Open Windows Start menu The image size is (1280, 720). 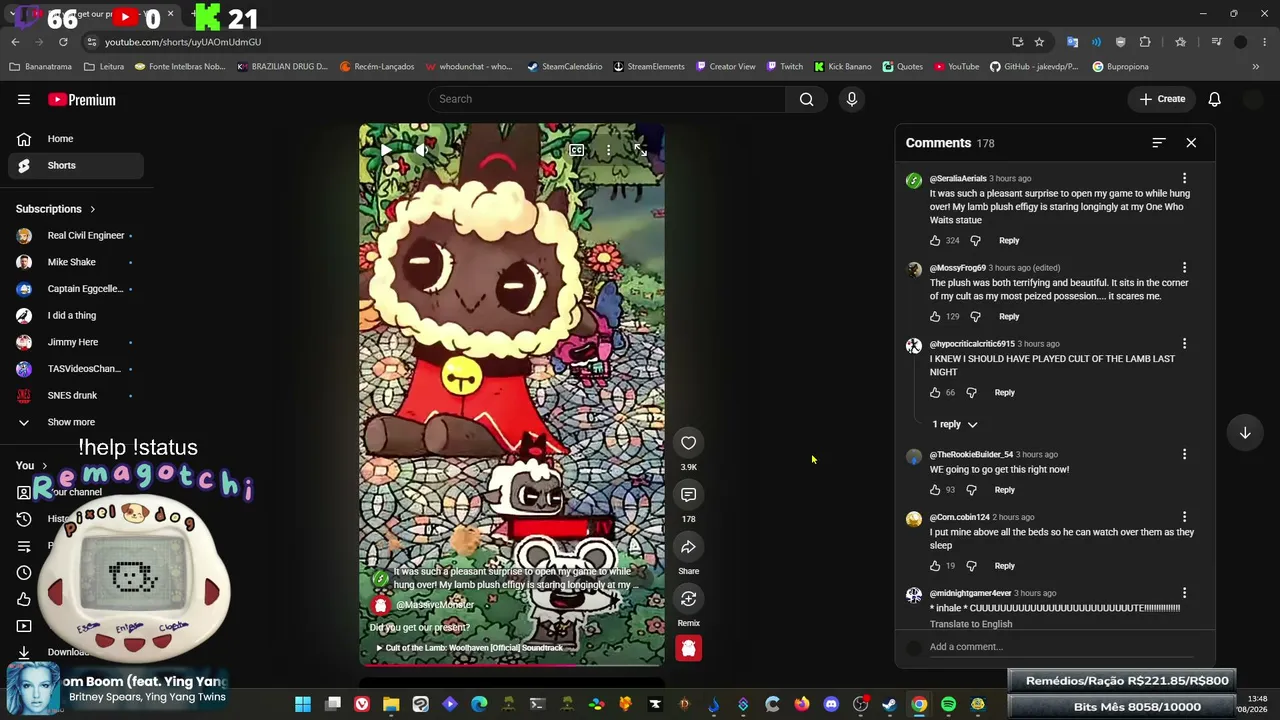tap(302, 705)
